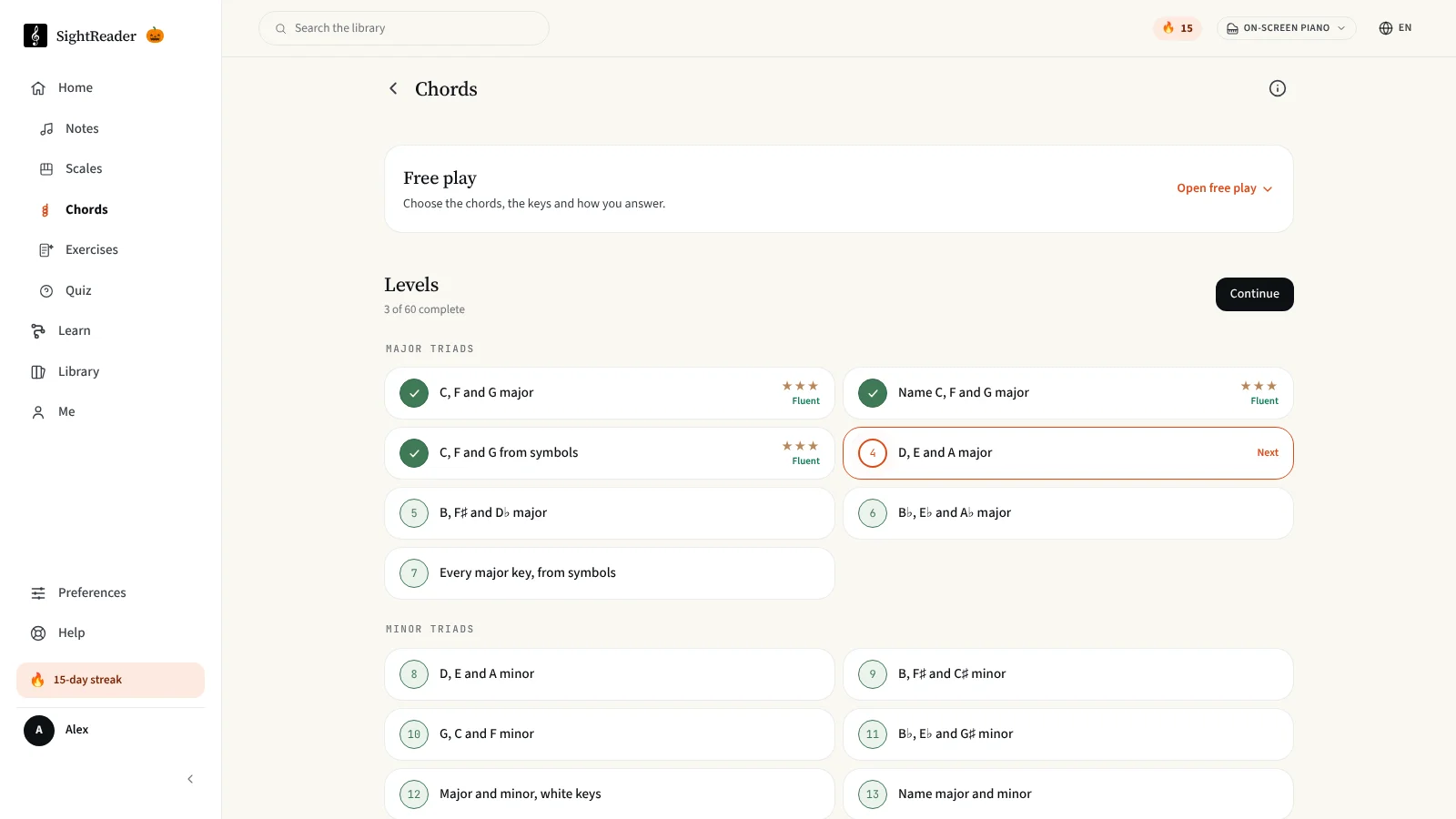Open level 7 Every major key, from symbols
This screenshot has height=819, width=1456.
(609, 573)
